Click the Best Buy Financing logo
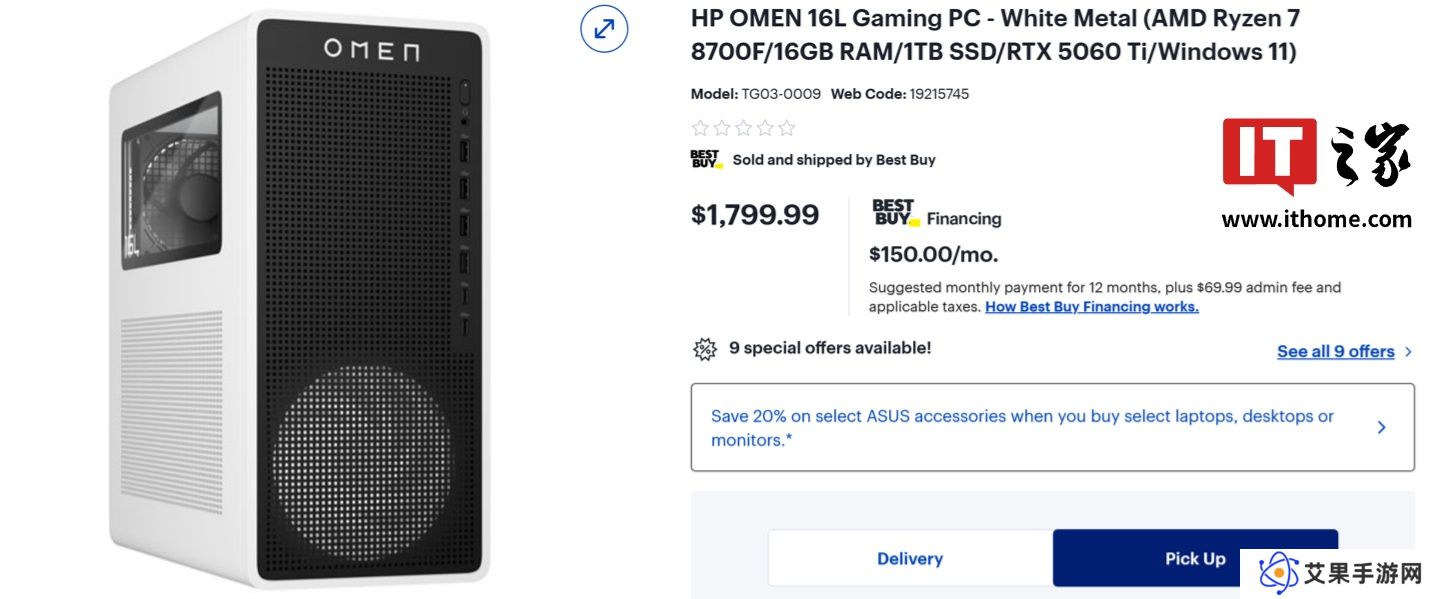This screenshot has width=1440, height=599. 893,212
